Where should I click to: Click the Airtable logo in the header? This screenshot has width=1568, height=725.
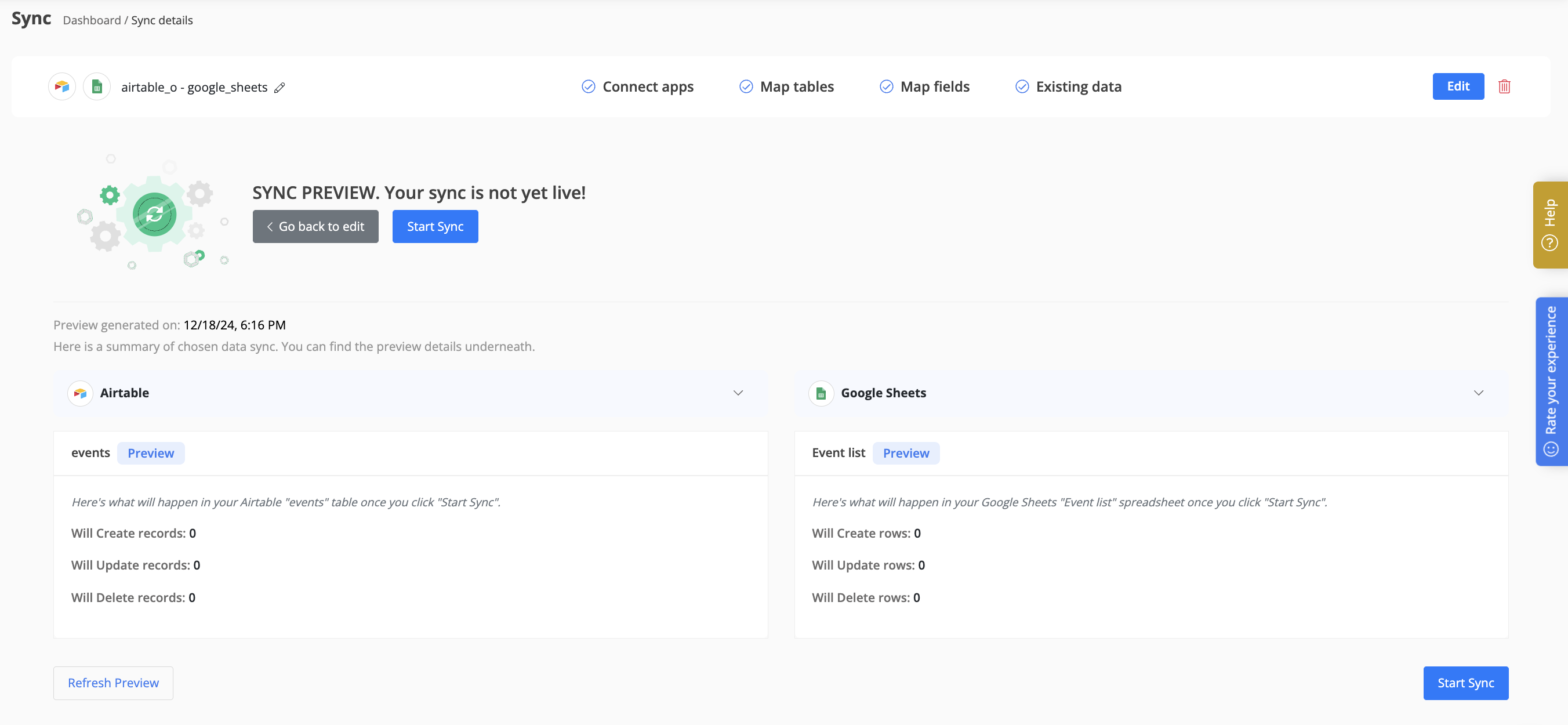pos(62,87)
